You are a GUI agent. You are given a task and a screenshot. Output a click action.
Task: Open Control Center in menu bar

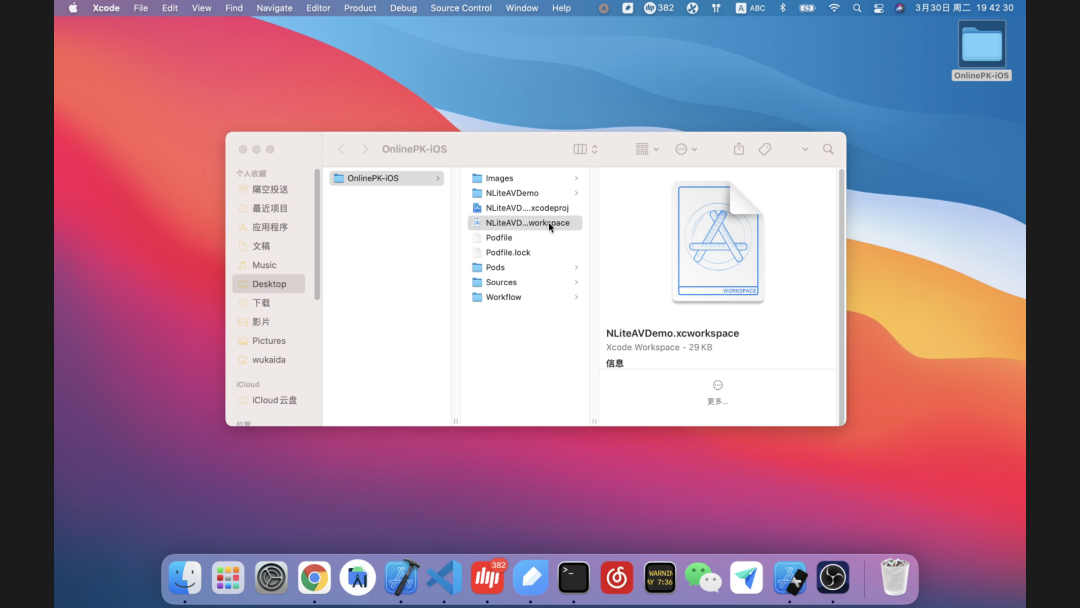tap(878, 8)
